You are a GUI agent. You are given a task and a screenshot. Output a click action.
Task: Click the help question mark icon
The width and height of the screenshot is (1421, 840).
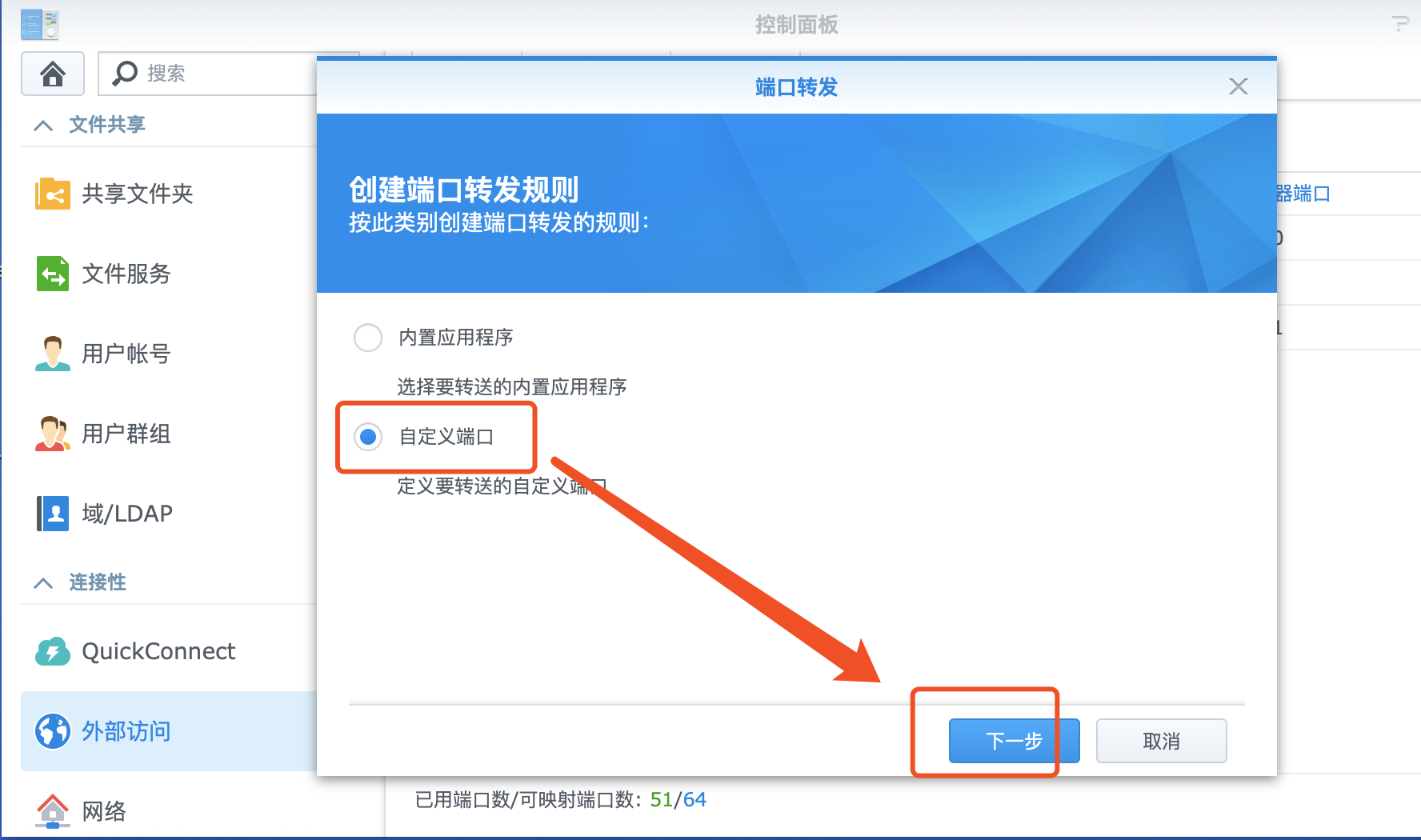[x=1400, y=24]
